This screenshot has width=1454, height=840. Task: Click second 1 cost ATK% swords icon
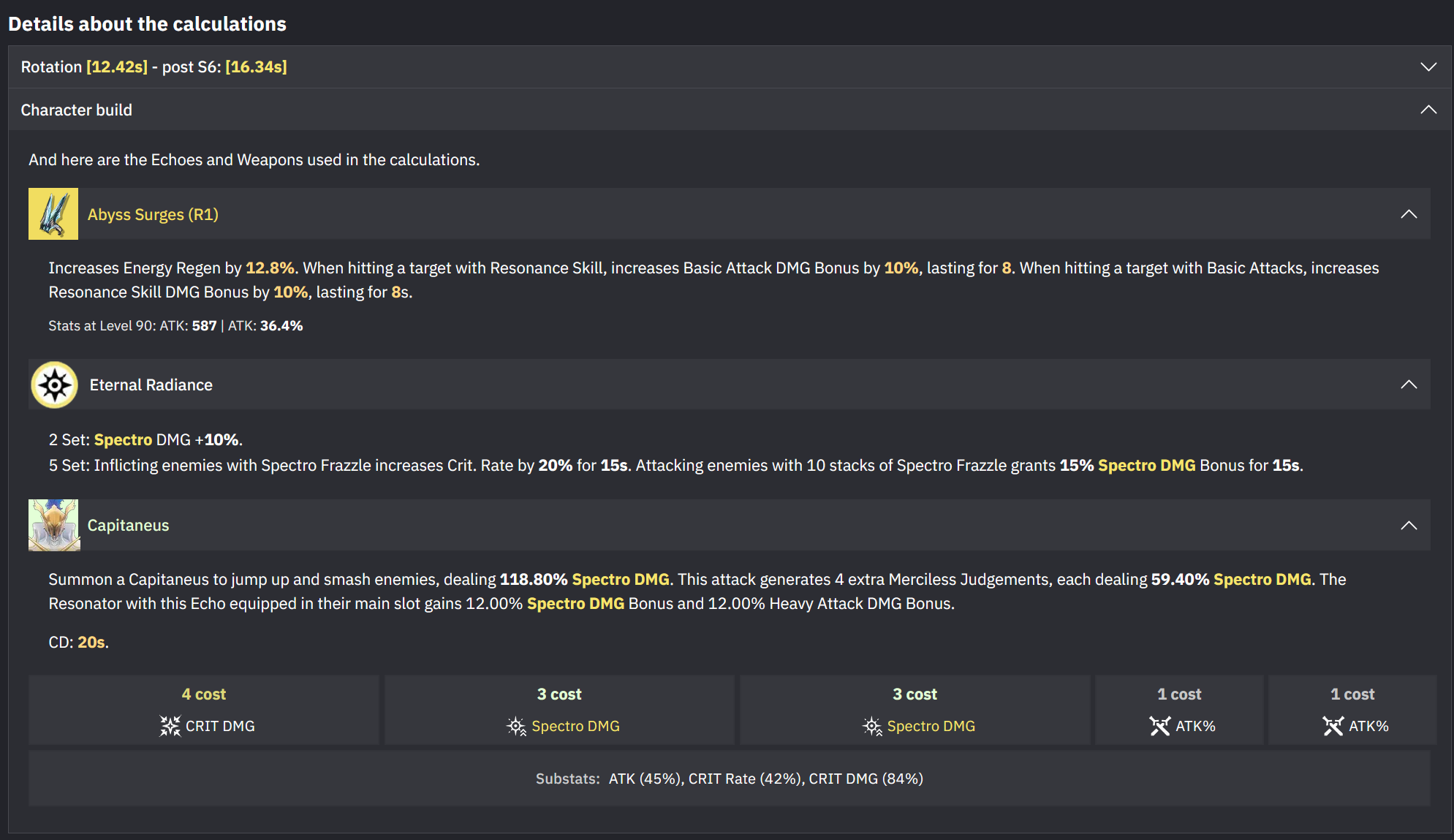pyautogui.click(x=1333, y=726)
